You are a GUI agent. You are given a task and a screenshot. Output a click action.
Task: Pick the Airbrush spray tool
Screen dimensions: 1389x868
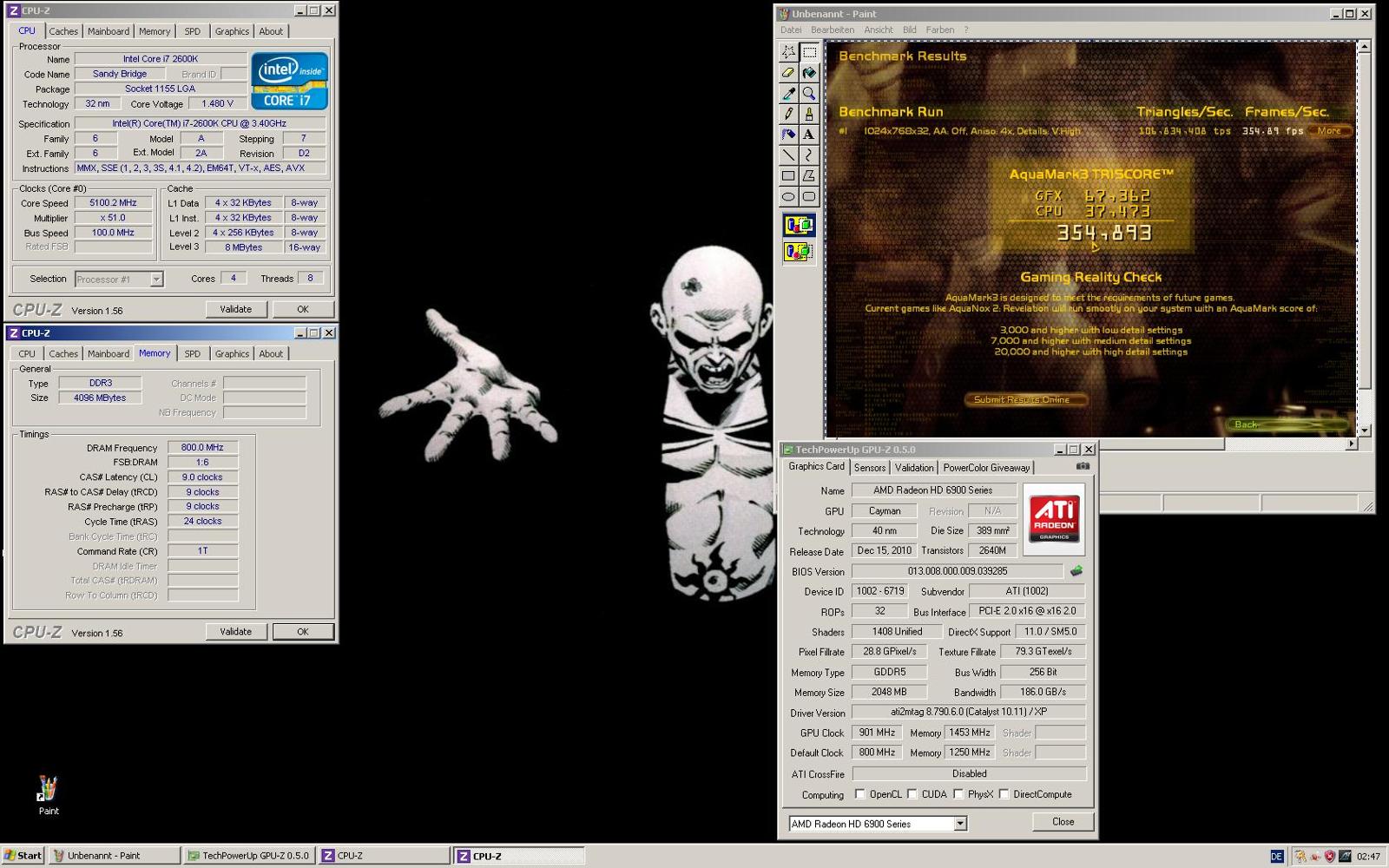(788, 135)
